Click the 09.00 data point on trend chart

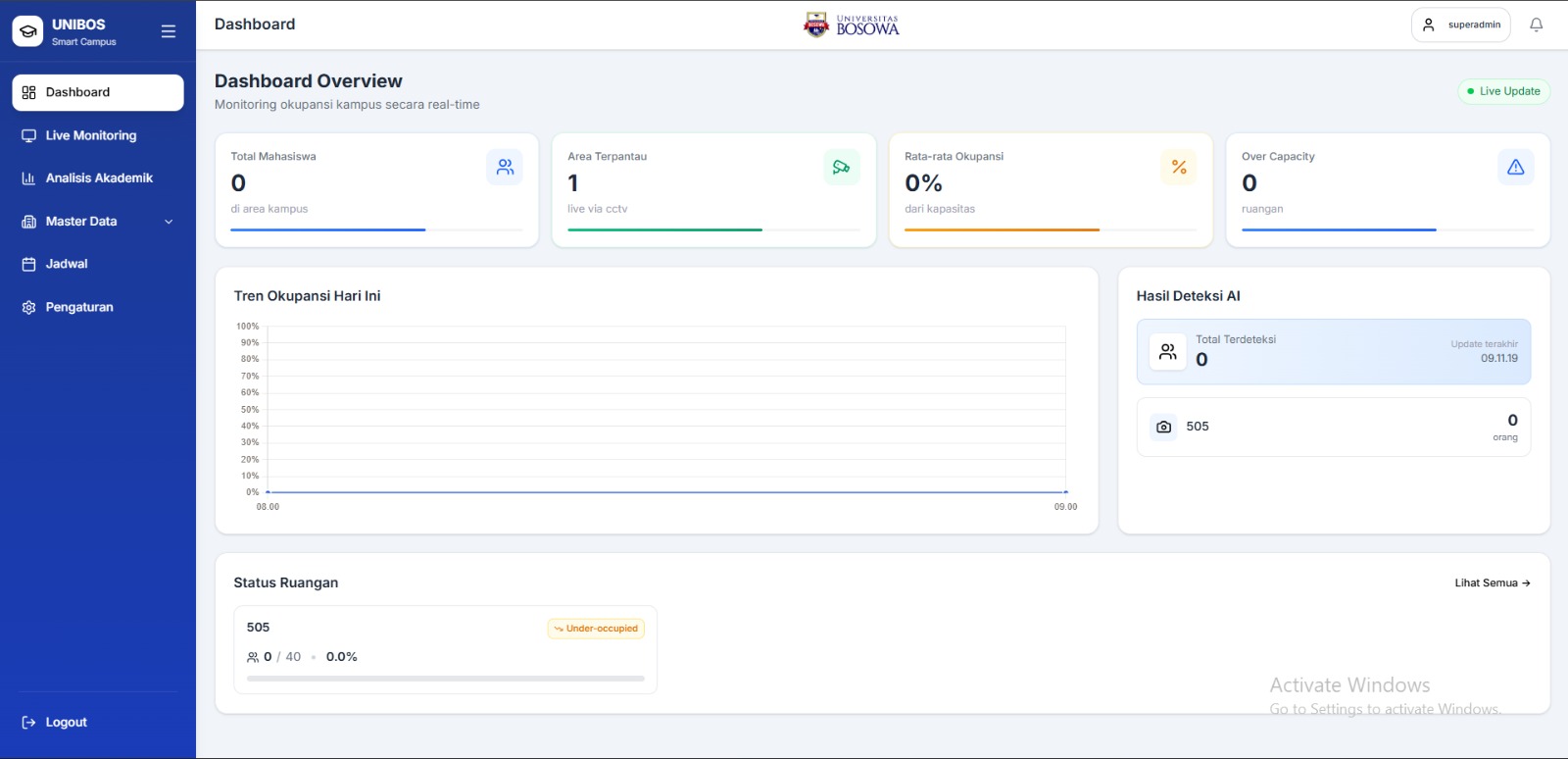(1065, 492)
